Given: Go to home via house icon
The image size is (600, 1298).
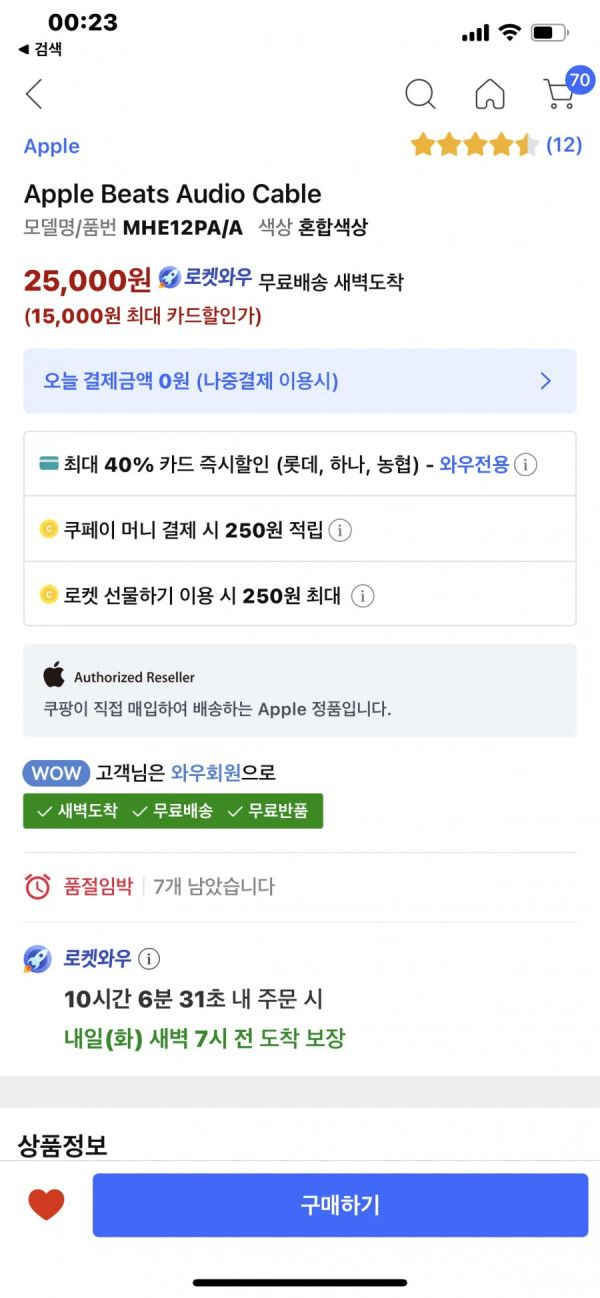Looking at the screenshot, I should pos(490,94).
